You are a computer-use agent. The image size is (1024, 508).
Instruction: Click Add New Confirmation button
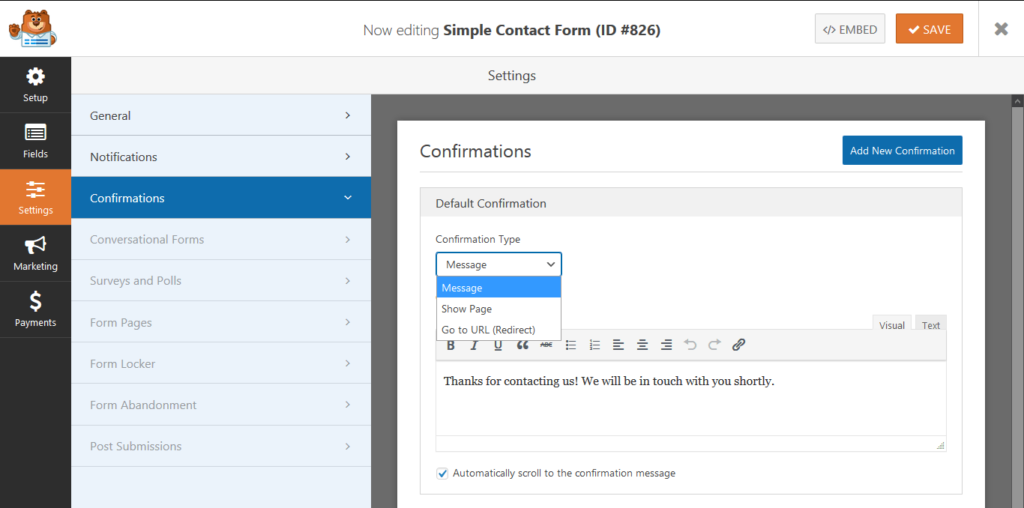click(x=902, y=150)
